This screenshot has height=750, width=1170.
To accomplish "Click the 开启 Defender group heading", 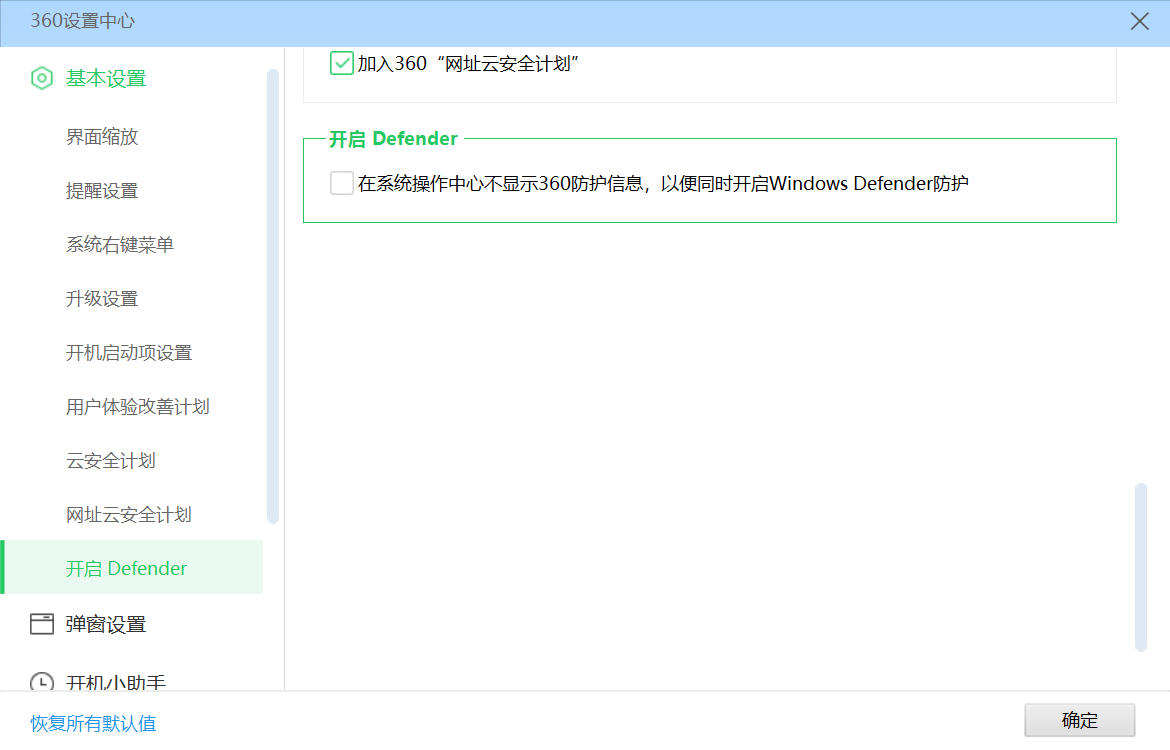I will (x=393, y=139).
